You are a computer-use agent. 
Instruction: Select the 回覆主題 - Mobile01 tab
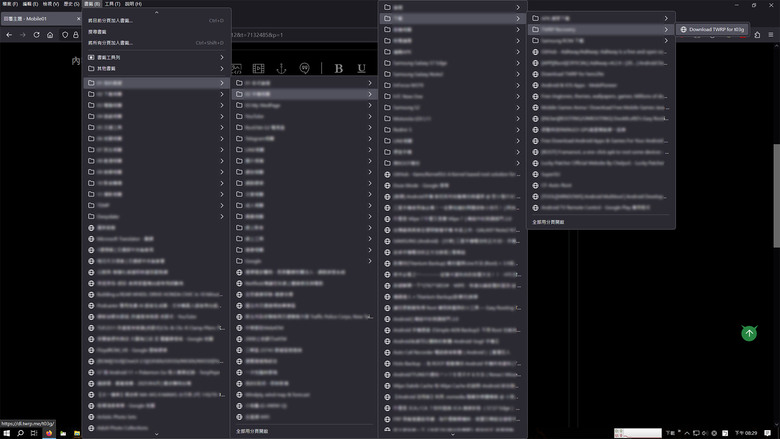point(41,18)
